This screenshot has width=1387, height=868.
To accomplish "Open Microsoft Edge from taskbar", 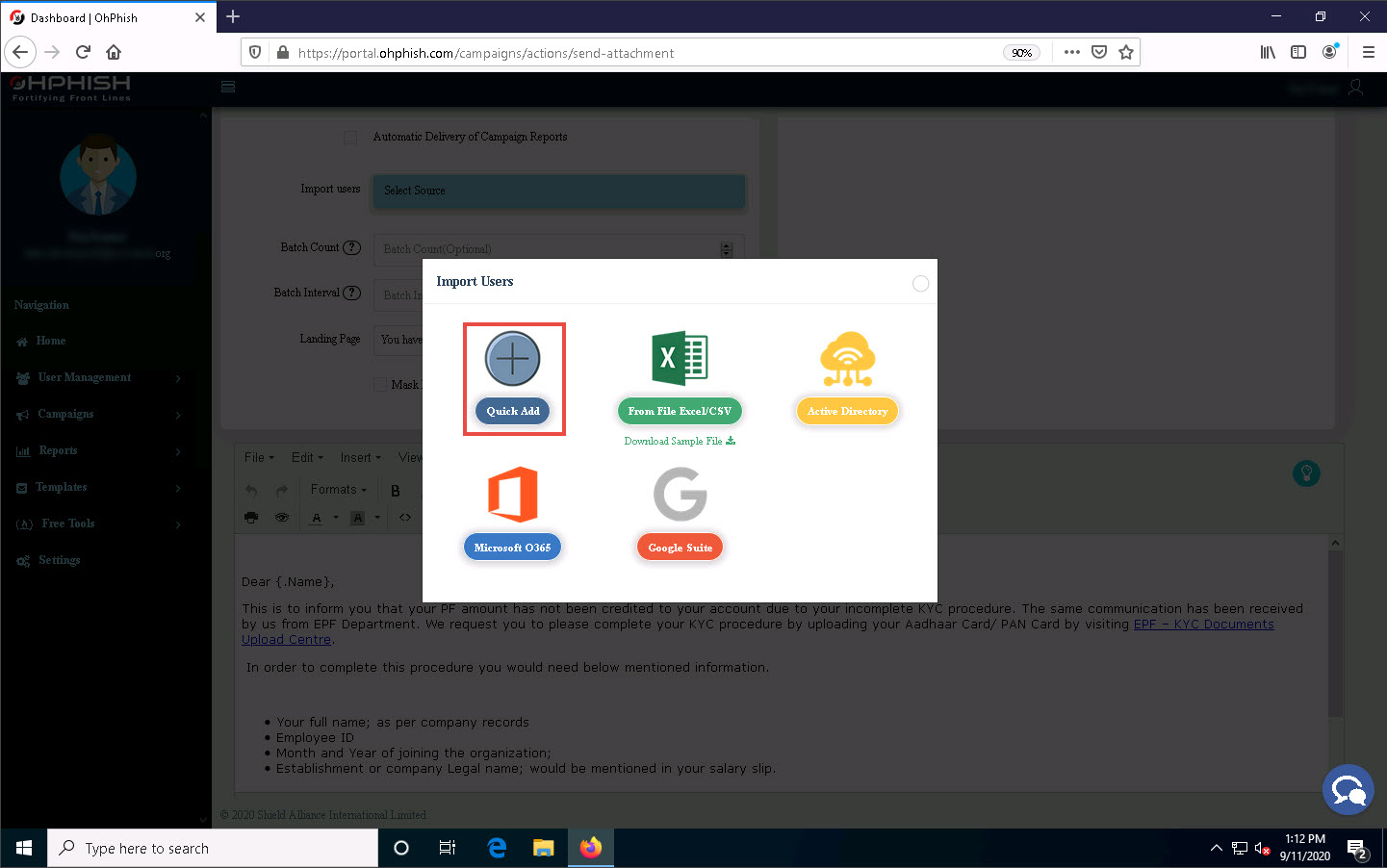I will [497, 848].
